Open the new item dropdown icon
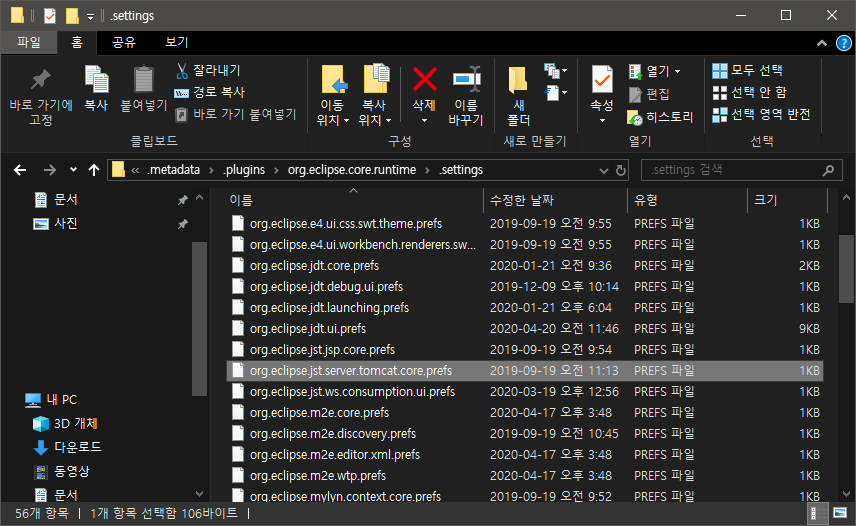The width and height of the screenshot is (856, 526). (x=556, y=70)
